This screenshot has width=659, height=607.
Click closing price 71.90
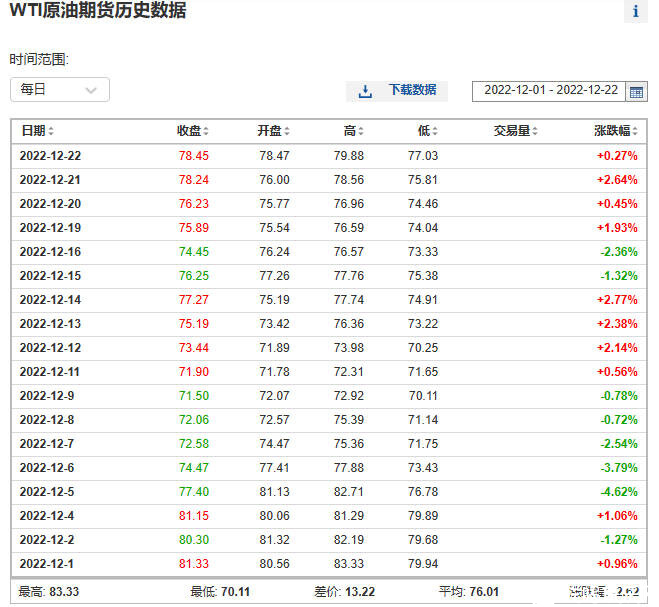coord(194,372)
